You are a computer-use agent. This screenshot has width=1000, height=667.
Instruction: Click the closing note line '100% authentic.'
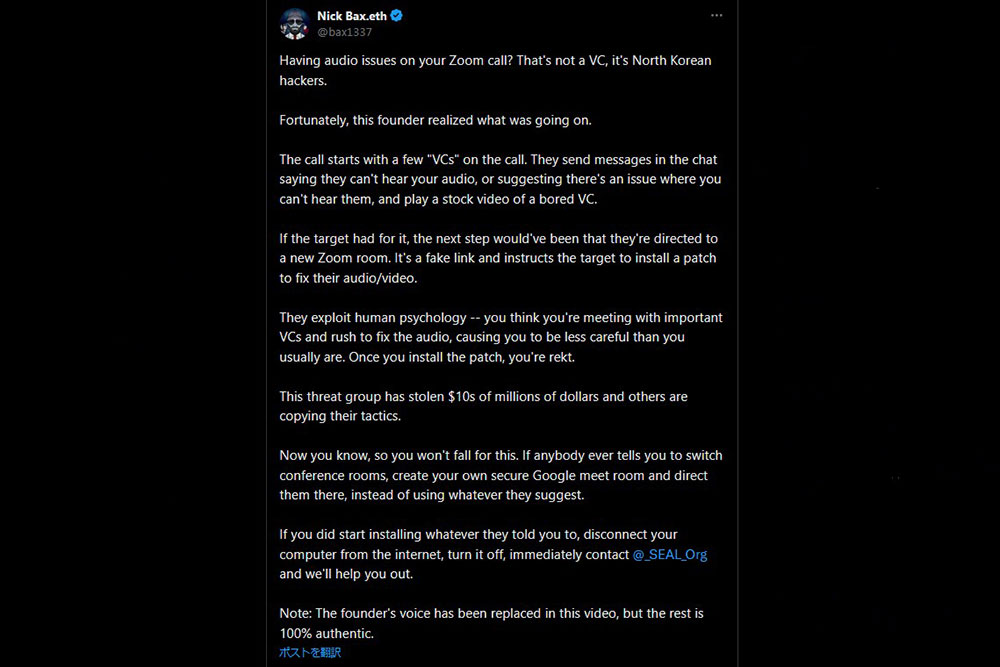point(327,633)
